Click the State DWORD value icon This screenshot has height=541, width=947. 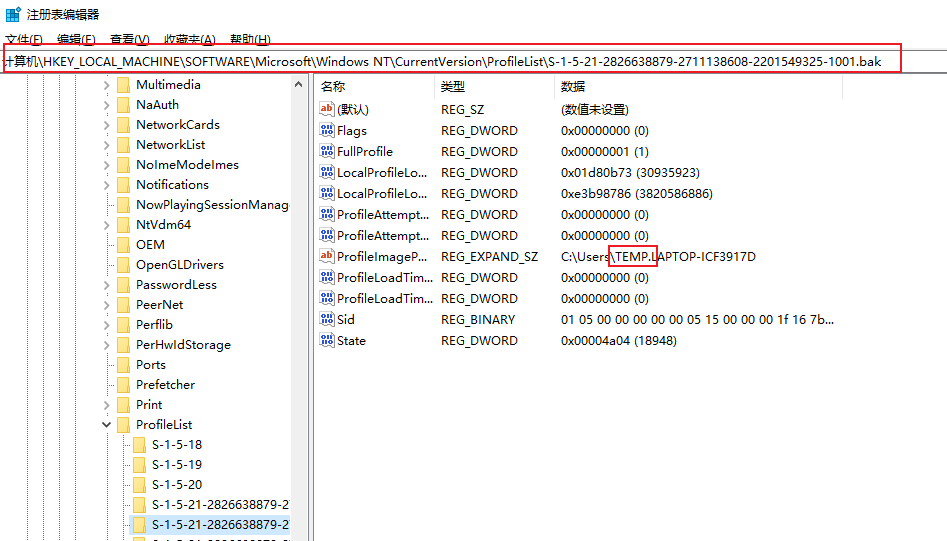pos(327,340)
